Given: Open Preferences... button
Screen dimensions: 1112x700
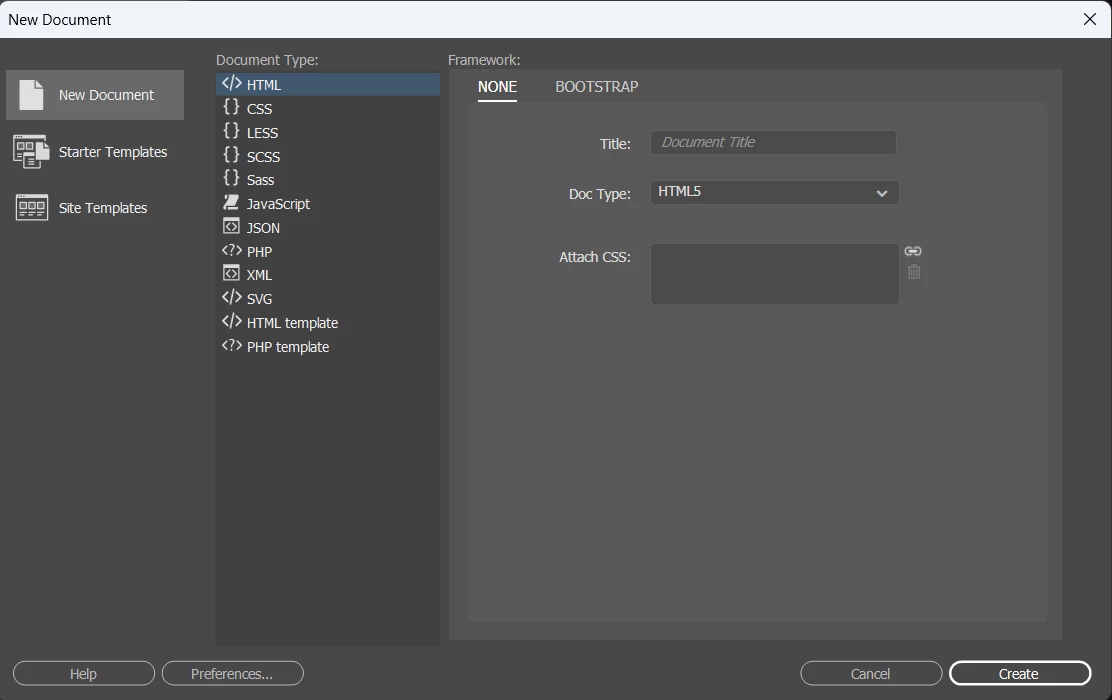Looking at the screenshot, I should click(x=233, y=674).
